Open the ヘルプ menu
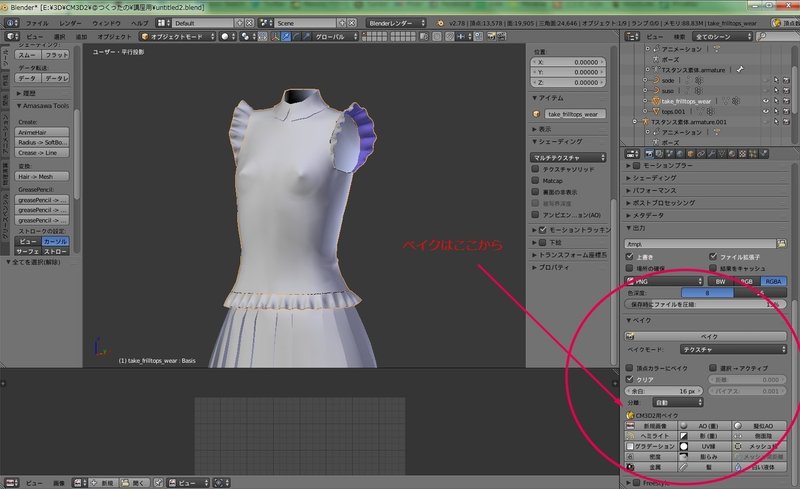 (139, 23)
